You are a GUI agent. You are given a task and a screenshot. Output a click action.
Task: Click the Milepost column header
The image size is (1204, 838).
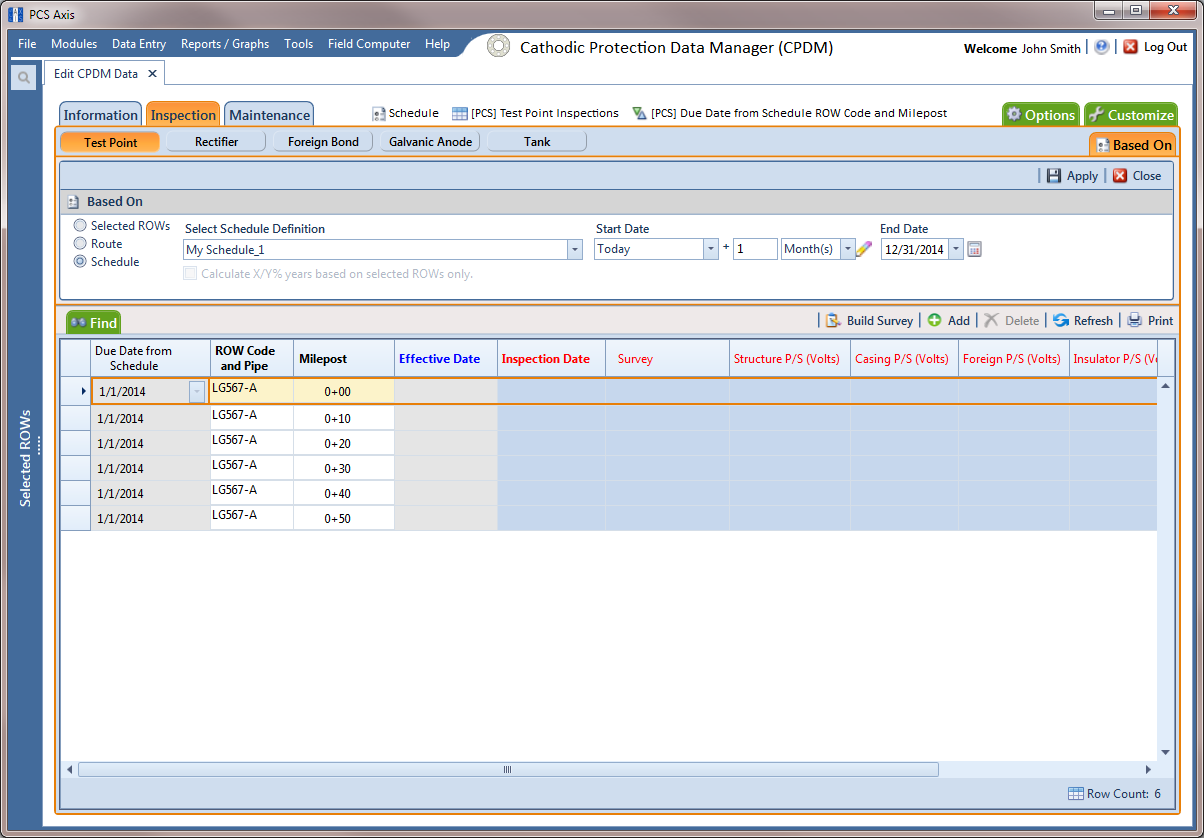[344, 359]
